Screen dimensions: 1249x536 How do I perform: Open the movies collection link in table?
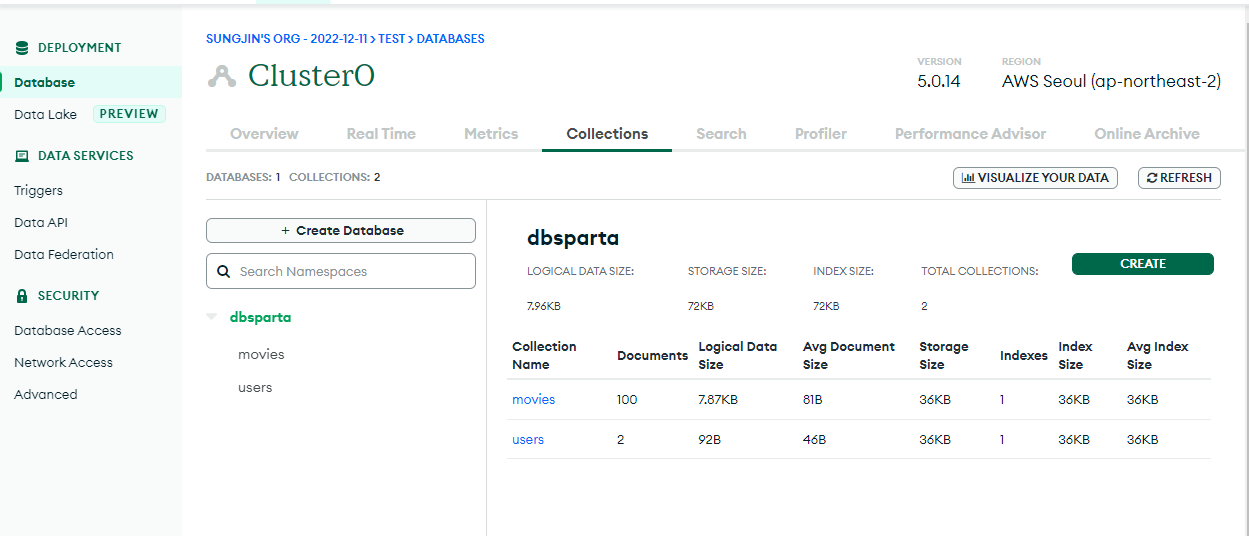coord(533,399)
